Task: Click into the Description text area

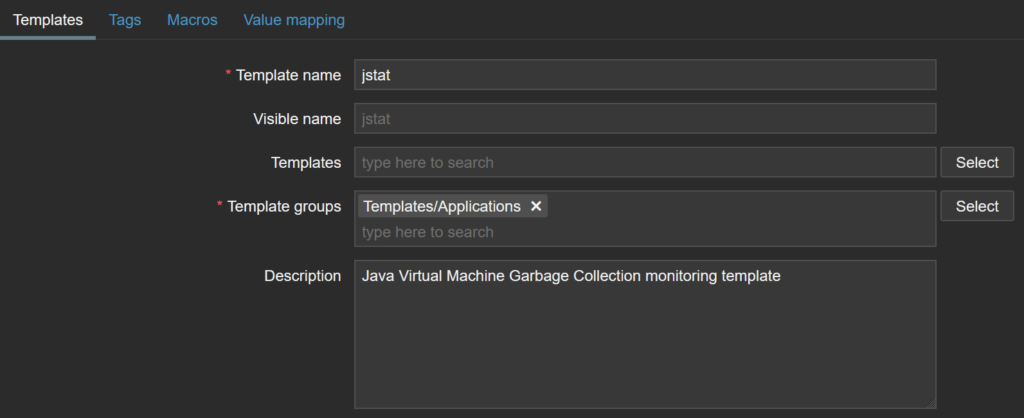Action: pos(644,340)
